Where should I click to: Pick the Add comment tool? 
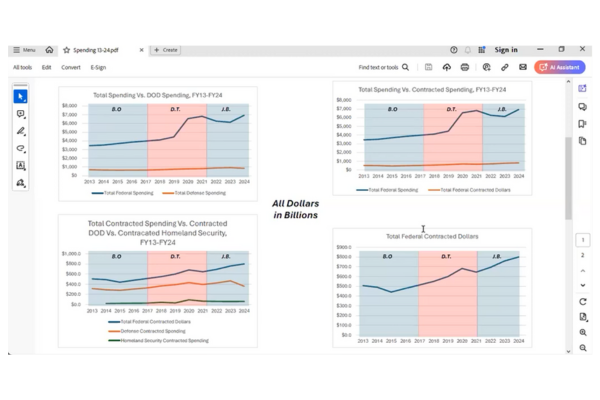[20, 114]
